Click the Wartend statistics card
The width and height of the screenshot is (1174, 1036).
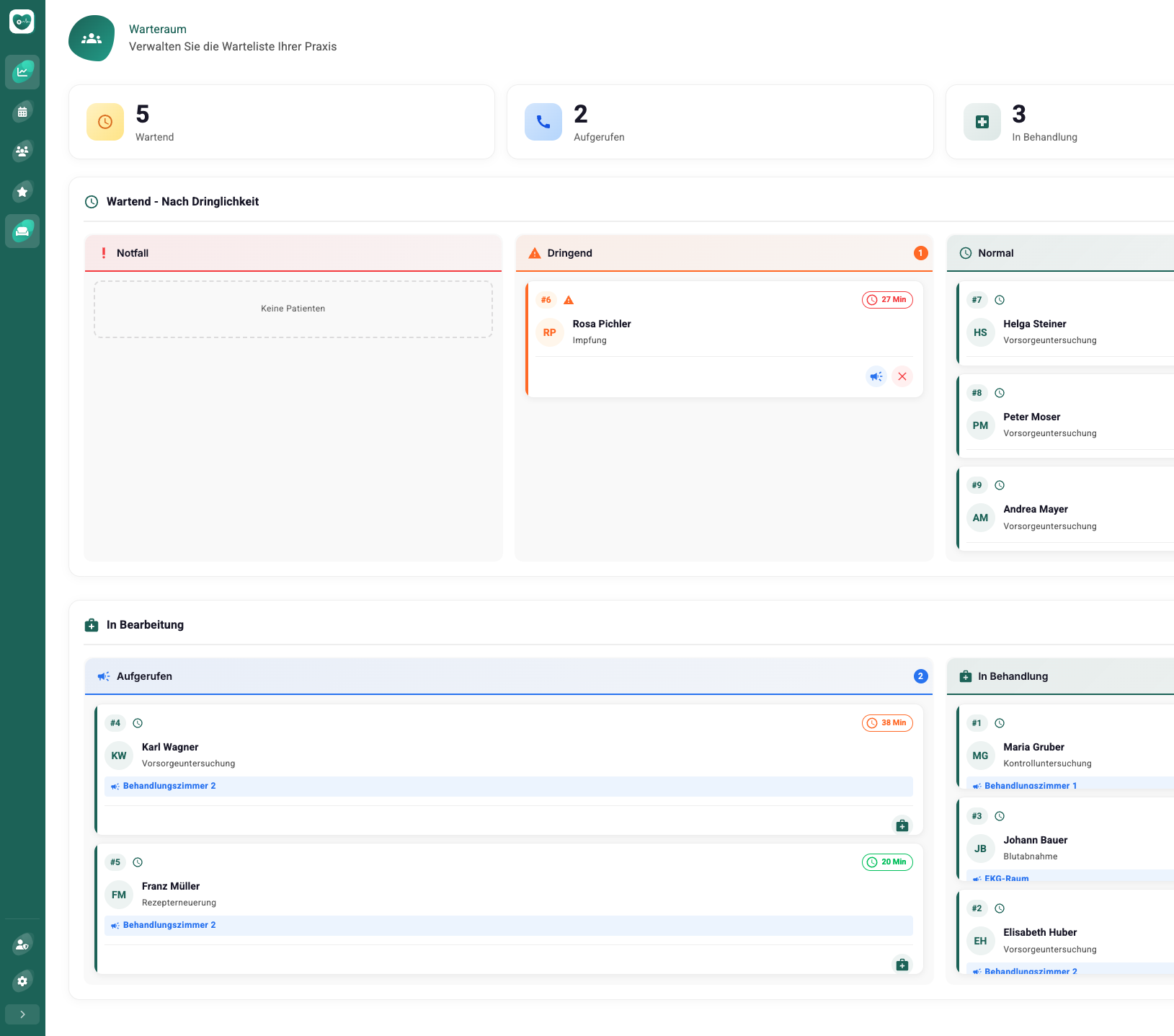point(281,122)
